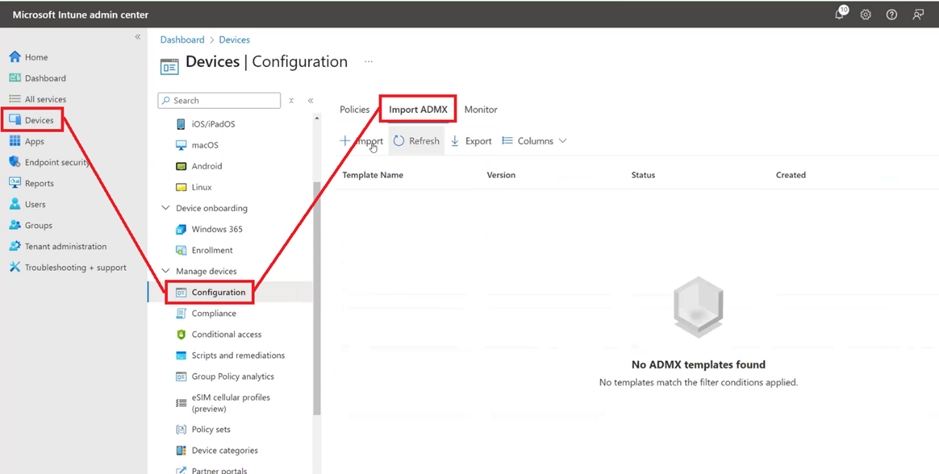Screen dimensions: 939x474
Task: Open Devices in the left navigation
Action: click(39, 120)
